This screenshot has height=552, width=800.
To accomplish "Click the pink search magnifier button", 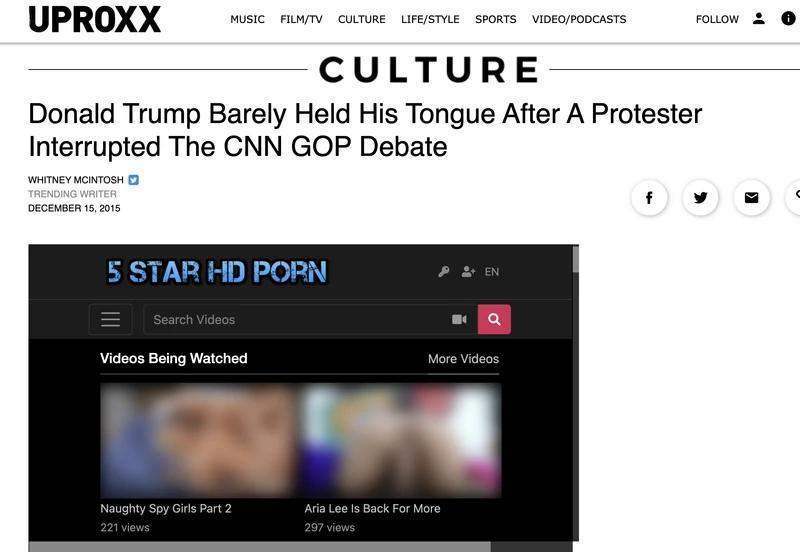I will coord(494,319).
